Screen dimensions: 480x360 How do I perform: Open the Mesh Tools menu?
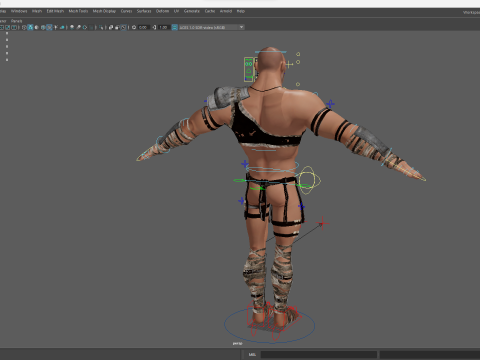(x=78, y=11)
